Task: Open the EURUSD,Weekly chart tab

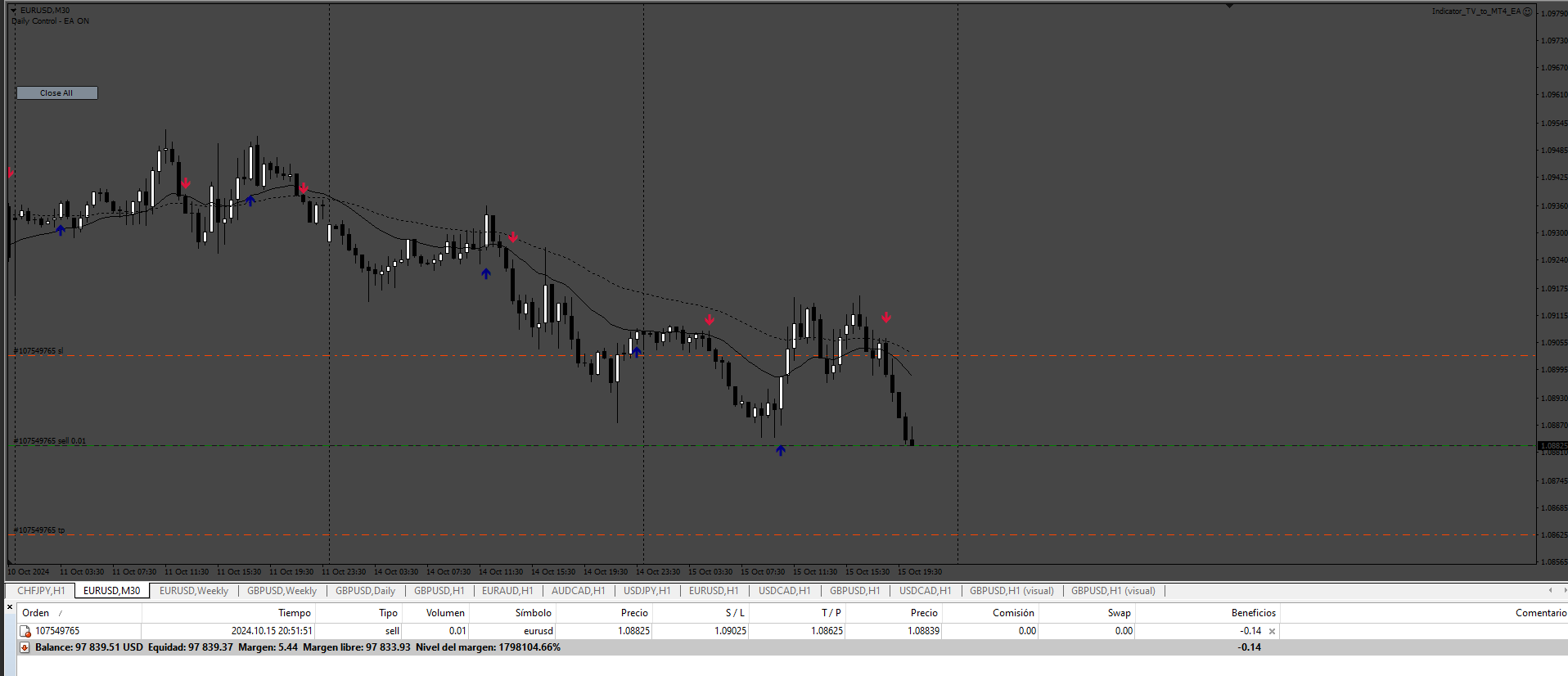Action: [194, 591]
